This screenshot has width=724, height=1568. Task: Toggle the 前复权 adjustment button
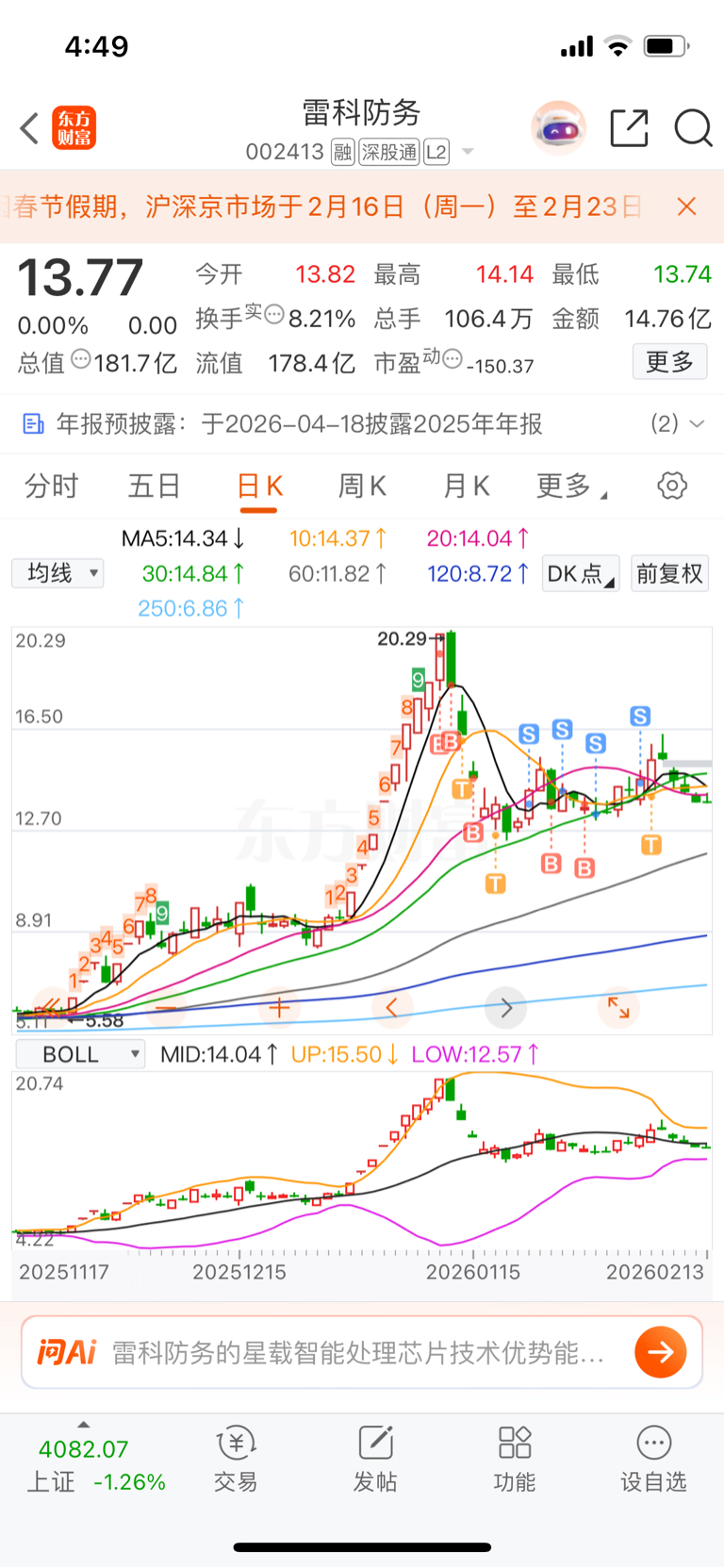pos(669,573)
